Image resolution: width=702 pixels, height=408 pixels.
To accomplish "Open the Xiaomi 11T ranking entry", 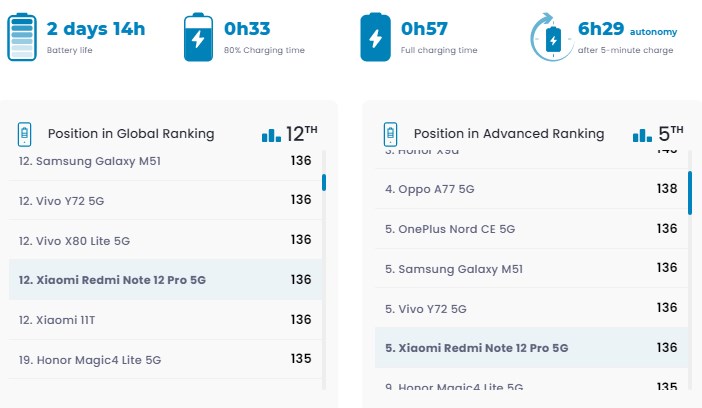I will click(x=64, y=320).
